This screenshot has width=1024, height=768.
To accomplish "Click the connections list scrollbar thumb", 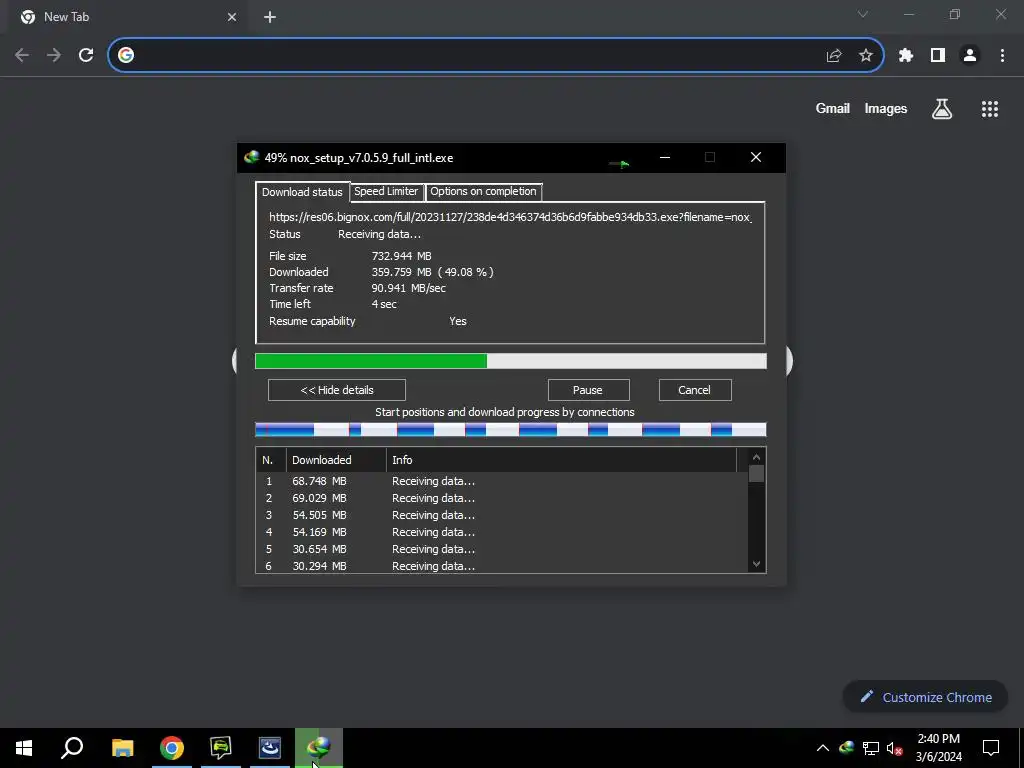I will (756, 473).
